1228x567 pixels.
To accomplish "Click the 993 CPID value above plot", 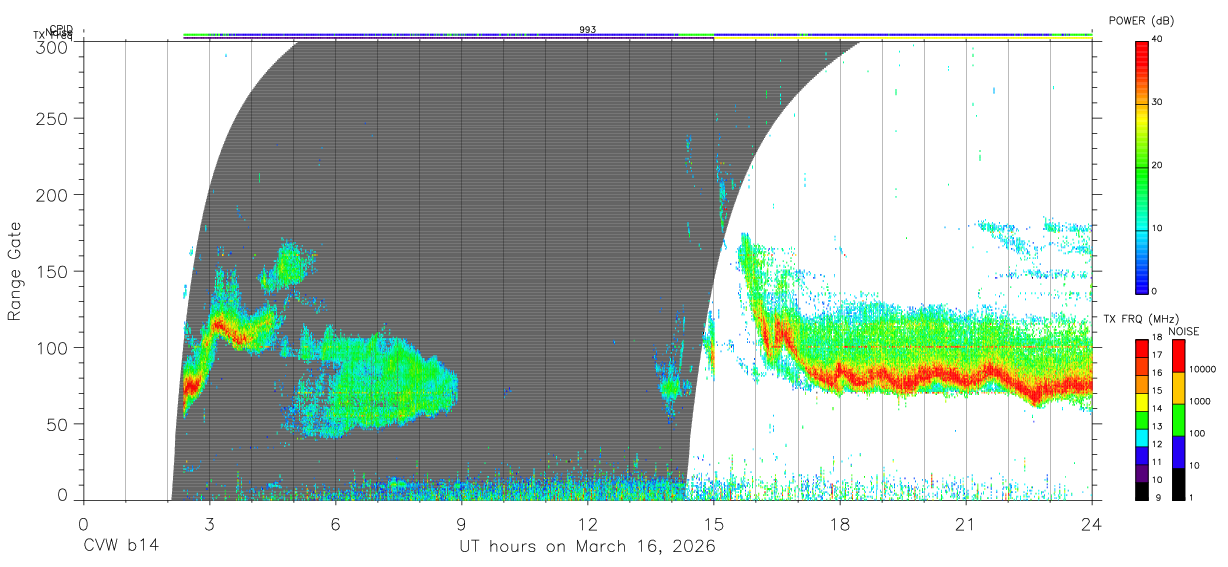I will tap(588, 30).
